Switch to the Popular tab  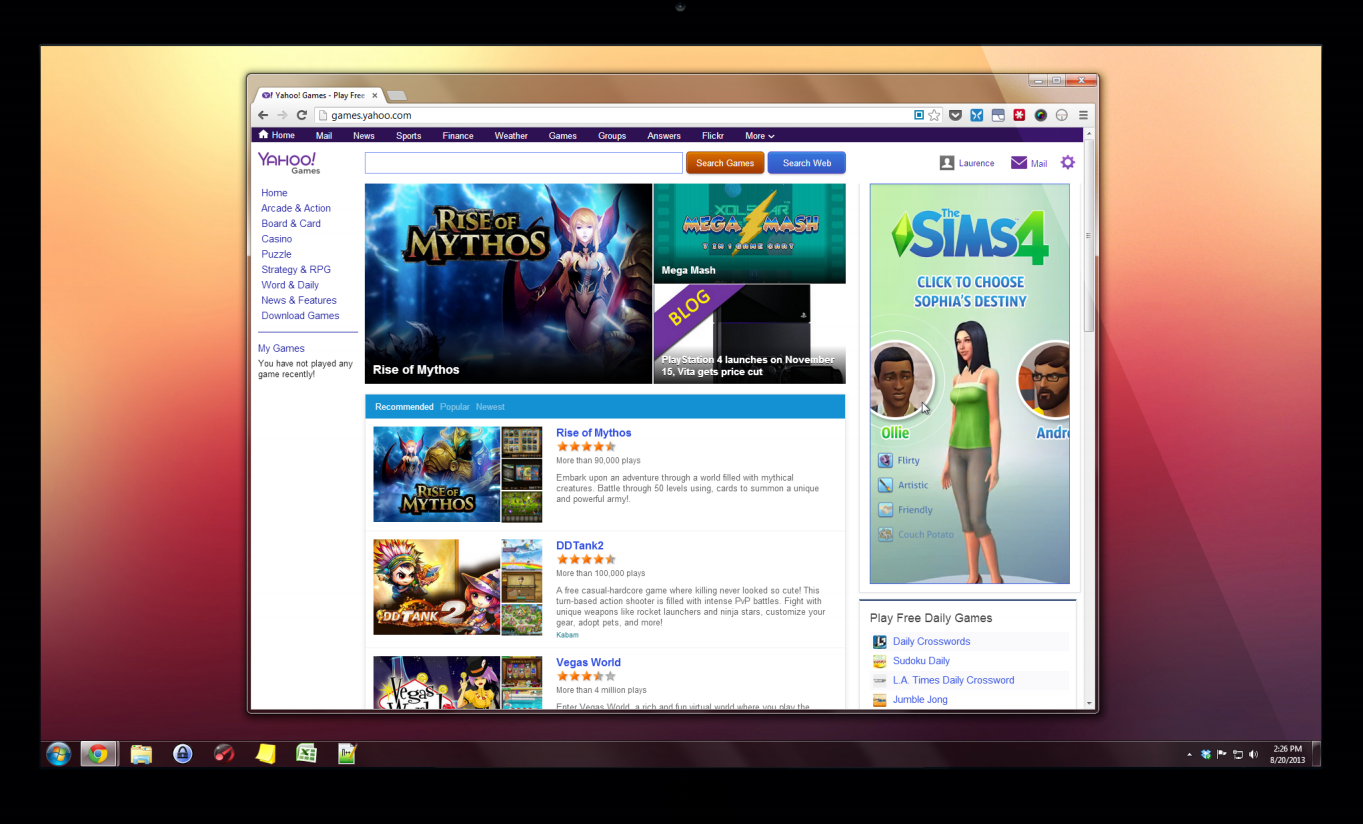click(455, 406)
